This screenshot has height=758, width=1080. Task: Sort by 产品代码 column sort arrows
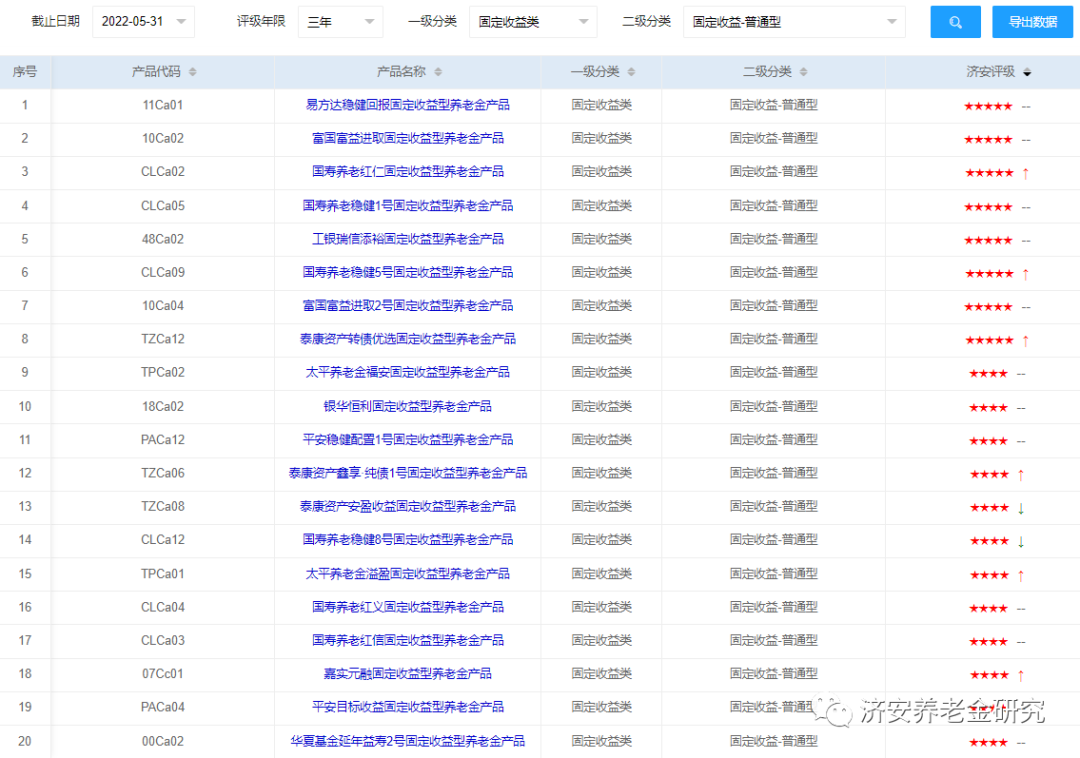(x=193, y=72)
